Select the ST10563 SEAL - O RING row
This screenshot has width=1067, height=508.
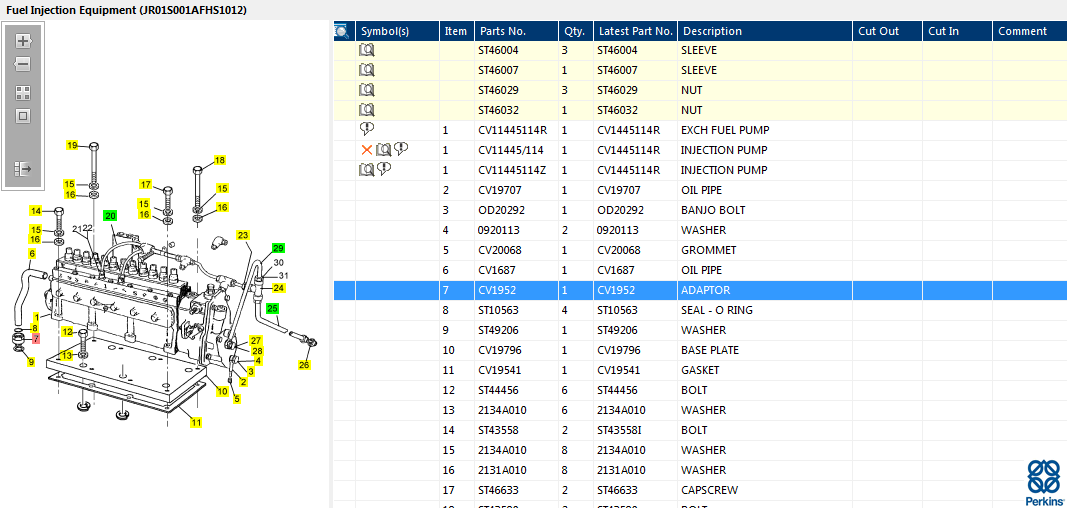pos(700,310)
